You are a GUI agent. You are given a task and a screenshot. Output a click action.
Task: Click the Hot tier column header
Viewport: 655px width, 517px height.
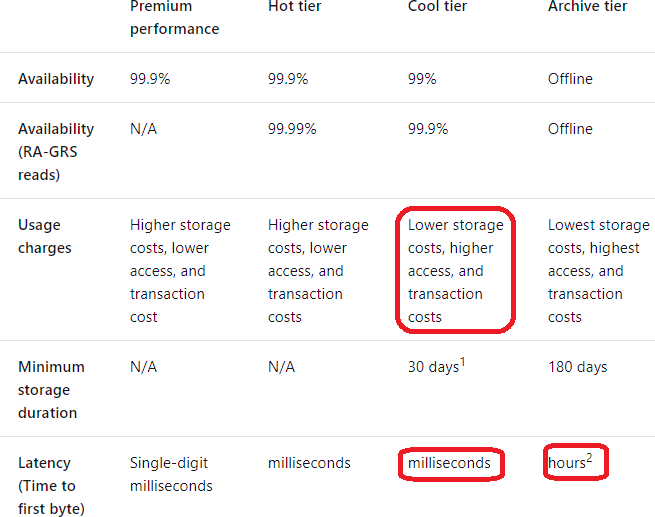tap(294, 8)
